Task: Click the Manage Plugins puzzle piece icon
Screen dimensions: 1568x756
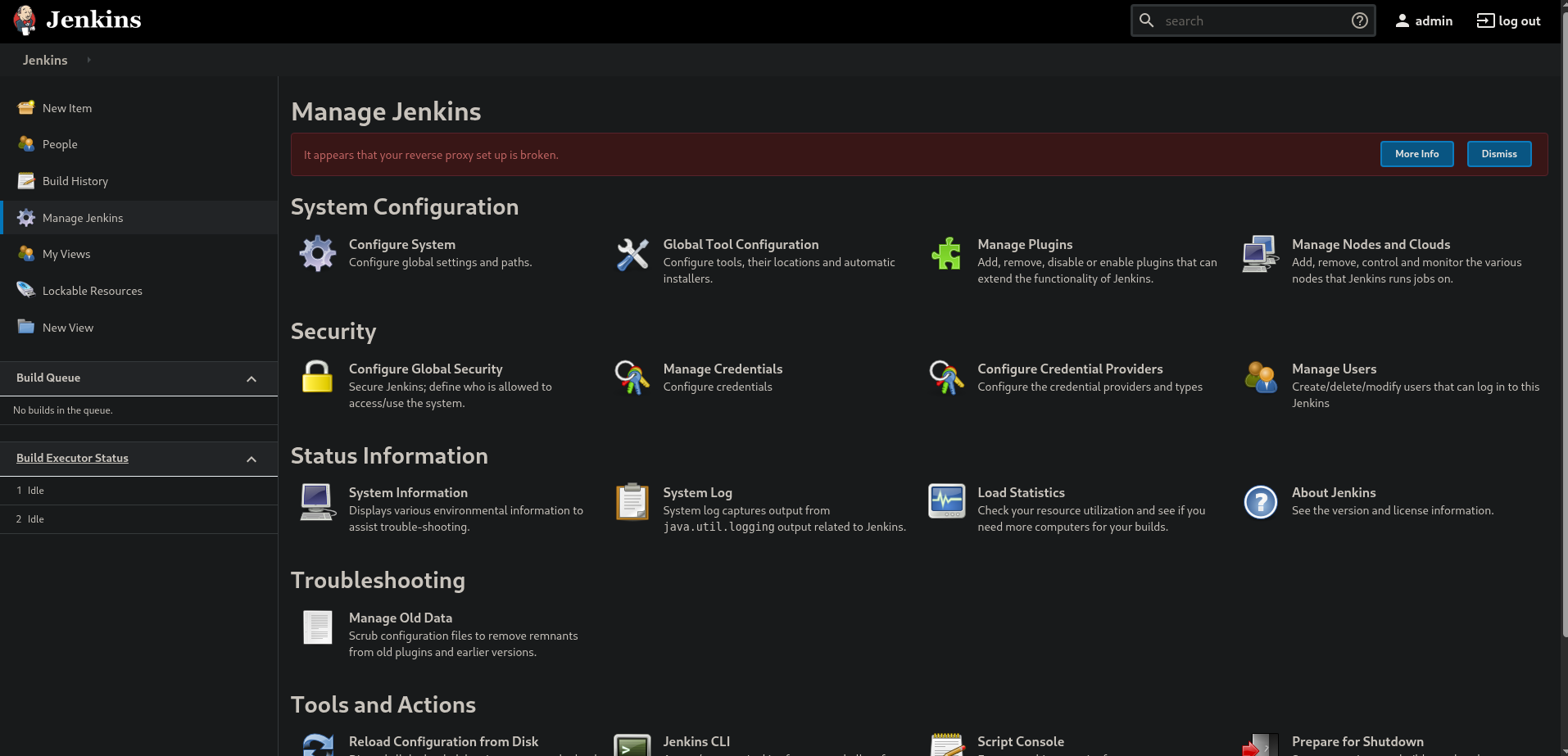Action: tap(946, 254)
